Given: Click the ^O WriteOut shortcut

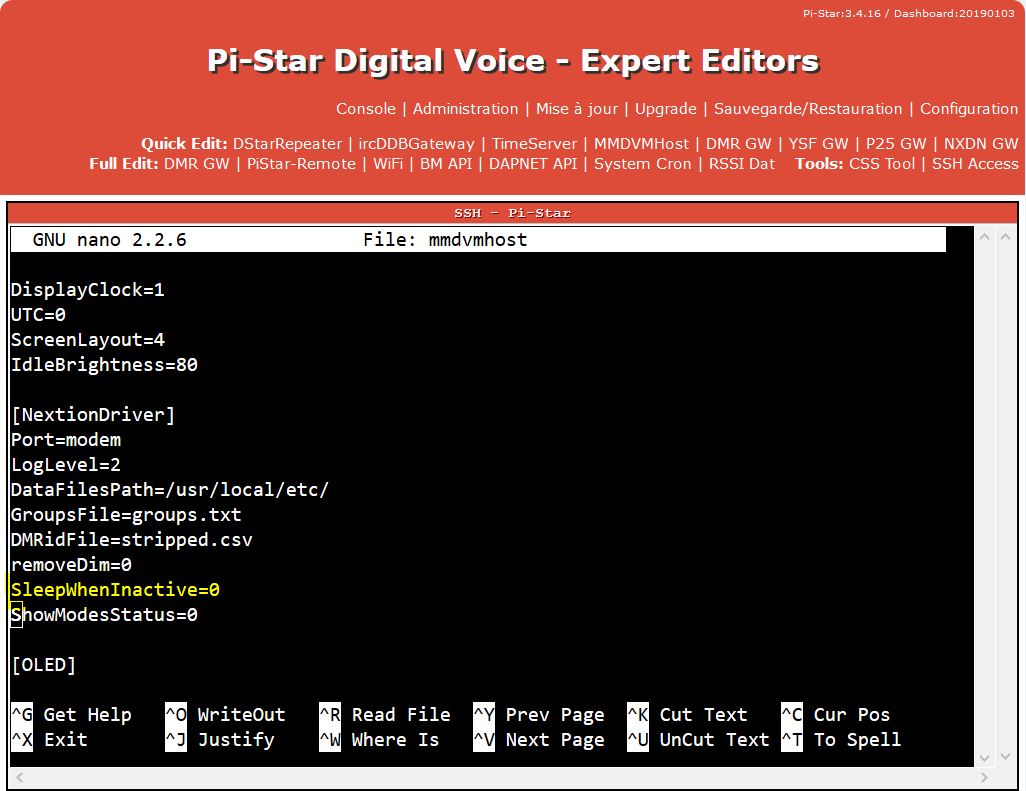Looking at the screenshot, I should point(225,714).
